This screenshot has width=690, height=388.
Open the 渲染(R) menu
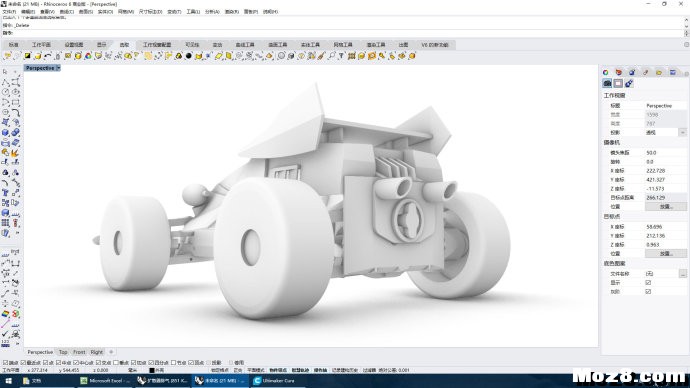click(x=231, y=12)
